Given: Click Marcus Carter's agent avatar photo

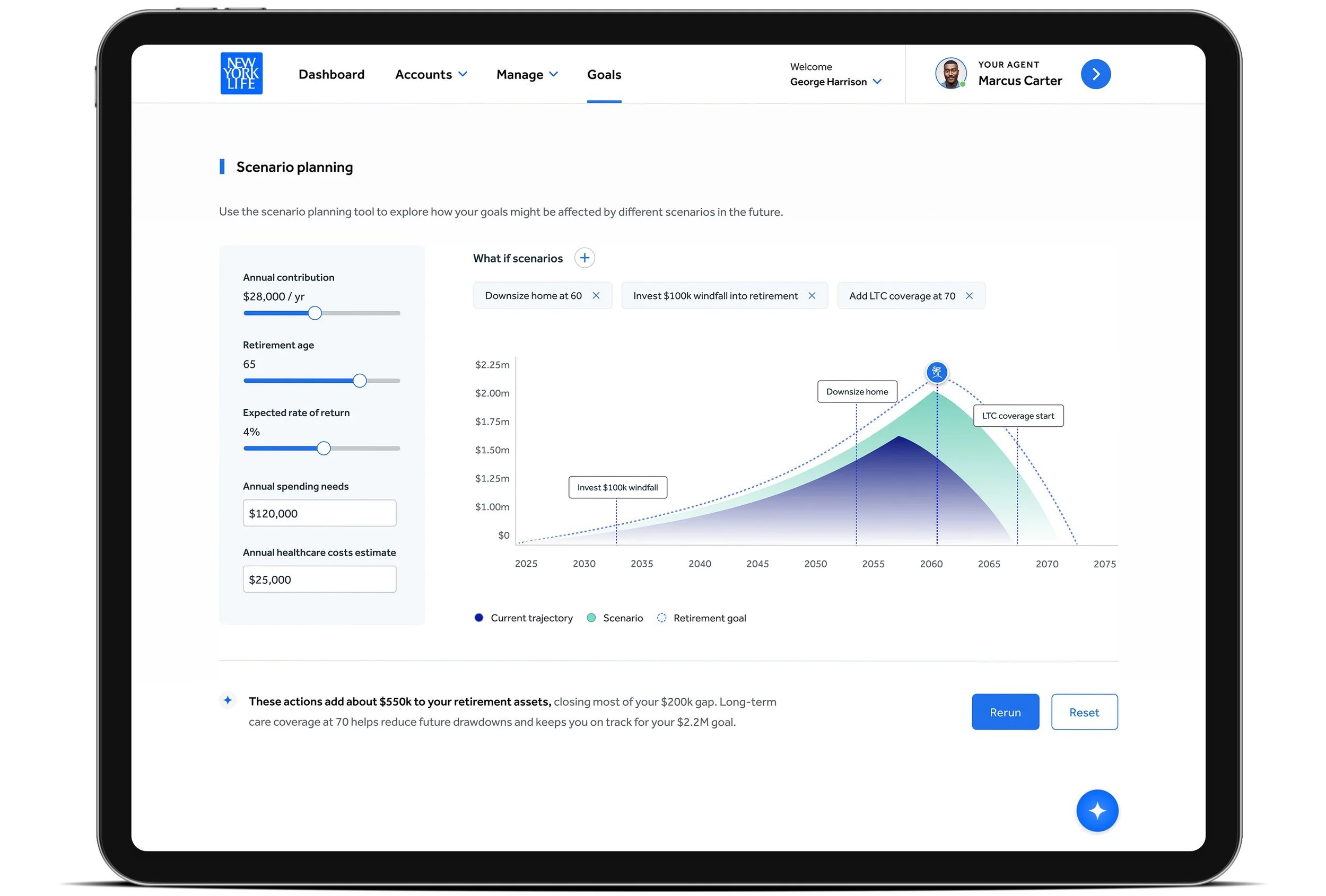Looking at the screenshot, I should pyautogui.click(x=950, y=74).
